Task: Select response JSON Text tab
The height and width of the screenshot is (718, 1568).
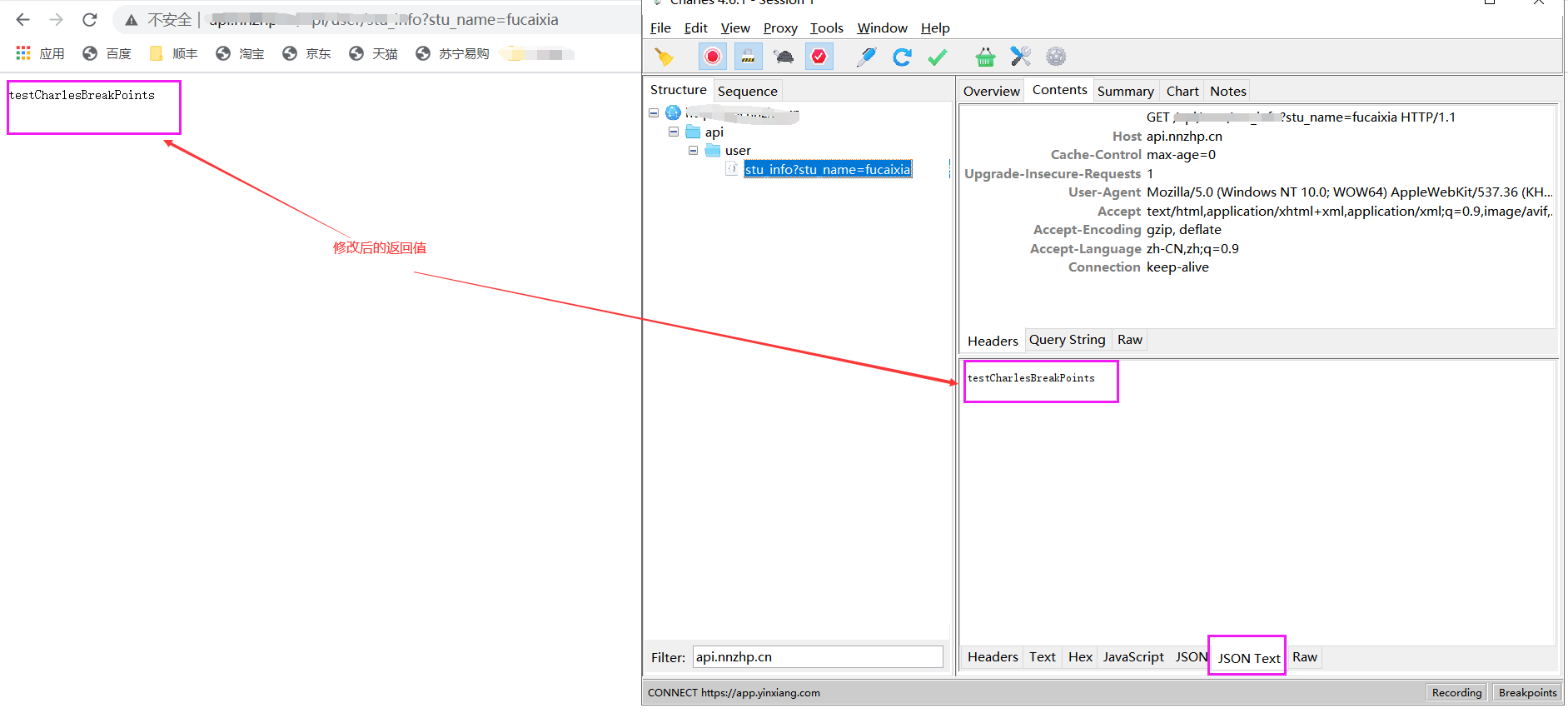Action: (x=1249, y=658)
